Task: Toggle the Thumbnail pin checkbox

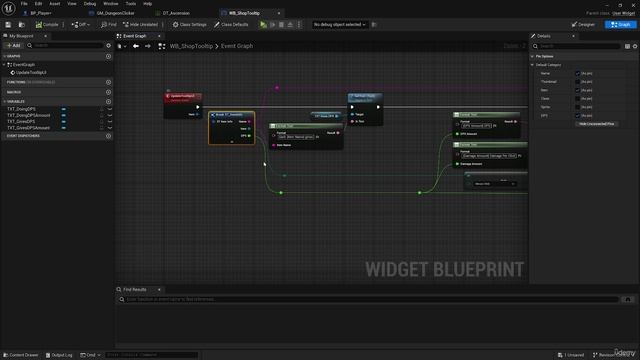Action: coord(578,82)
